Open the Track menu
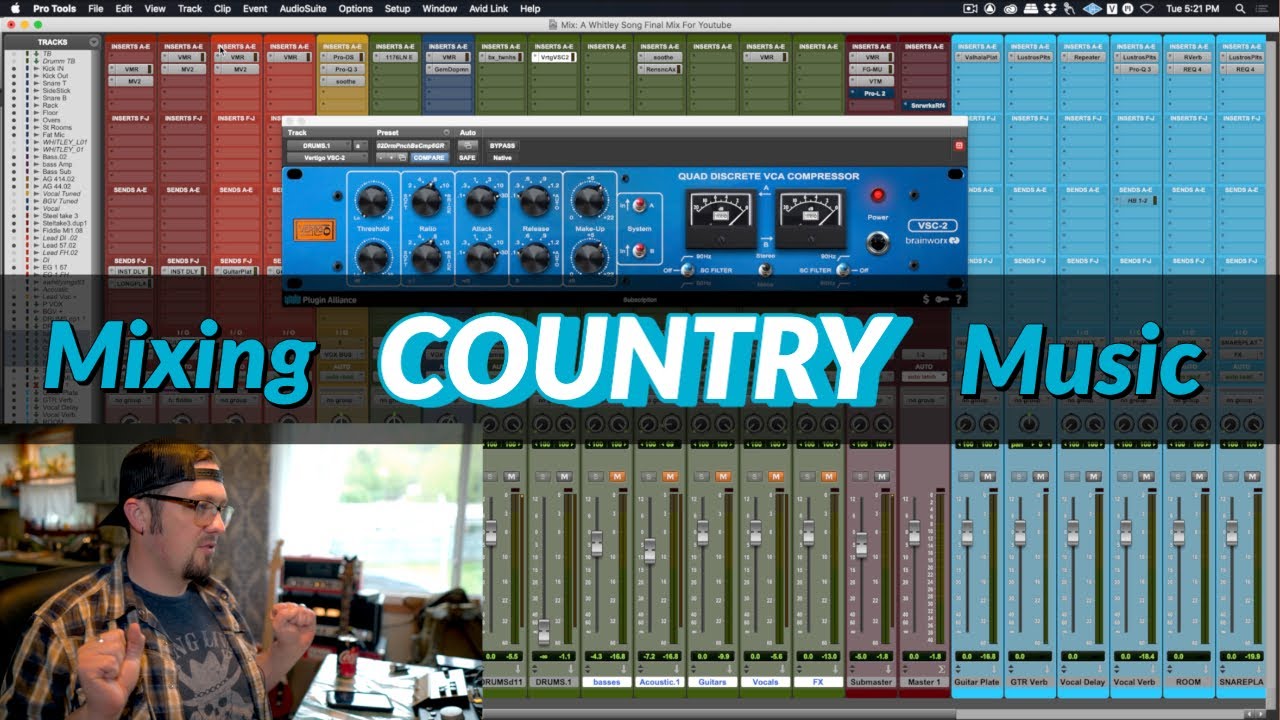This screenshot has height=720, width=1280. (189, 8)
